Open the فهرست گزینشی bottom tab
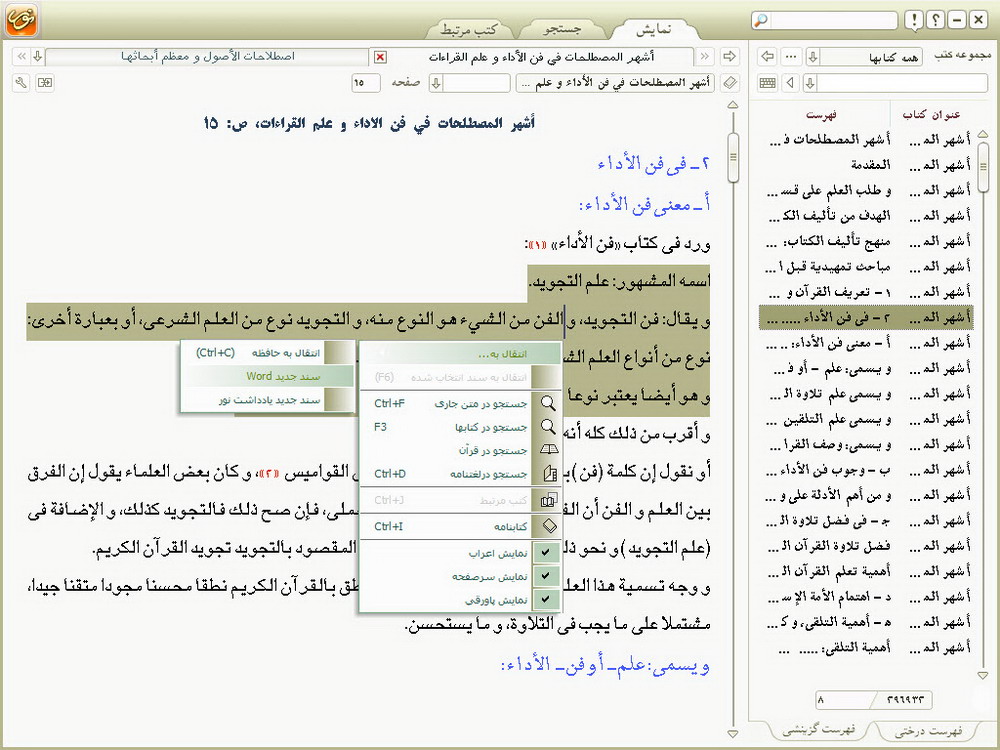 point(819,730)
